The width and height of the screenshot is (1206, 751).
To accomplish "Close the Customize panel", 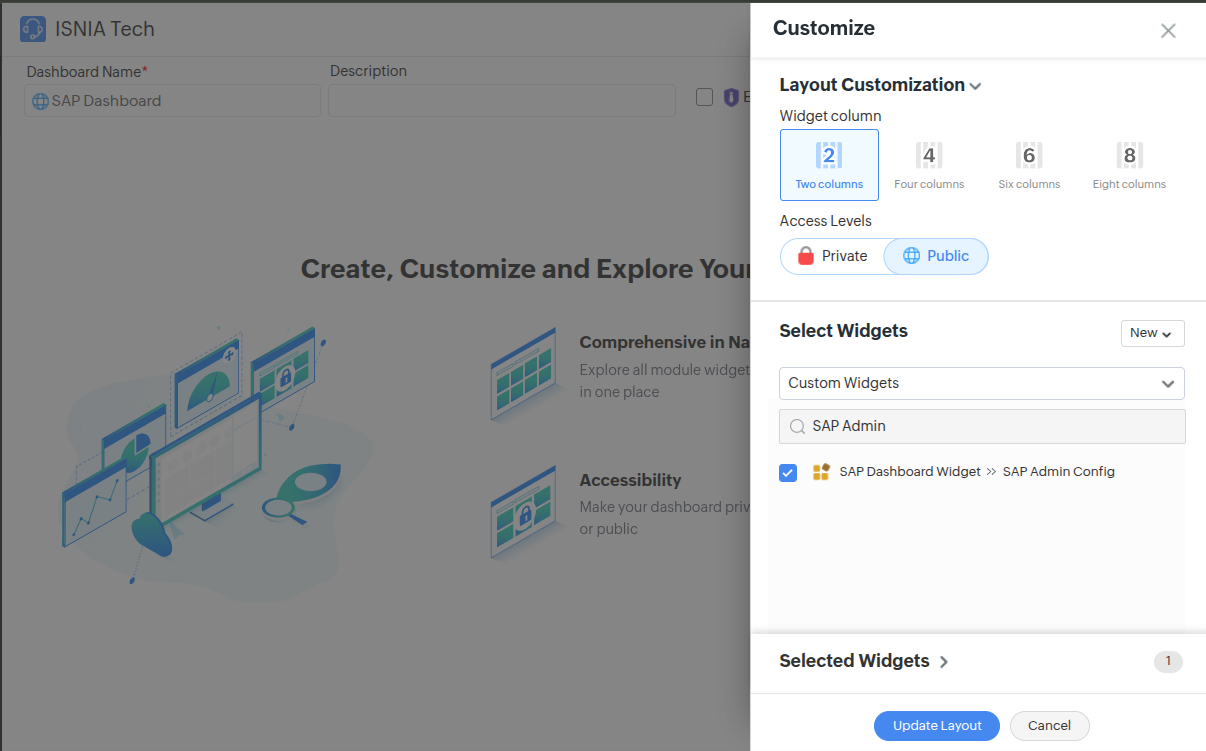I will (1168, 30).
